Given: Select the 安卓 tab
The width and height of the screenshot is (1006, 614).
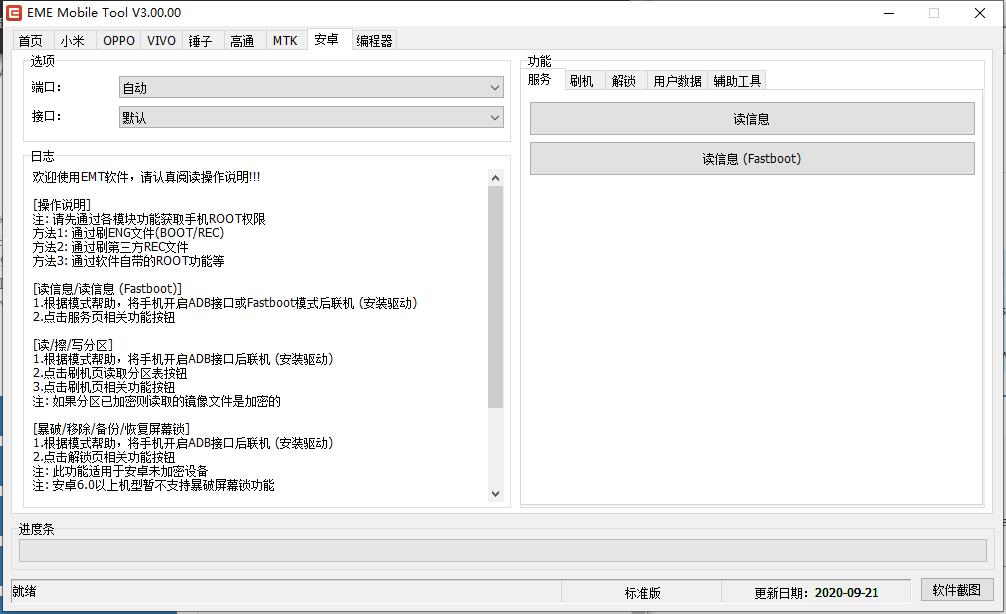Looking at the screenshot, I should coord(327,40).
